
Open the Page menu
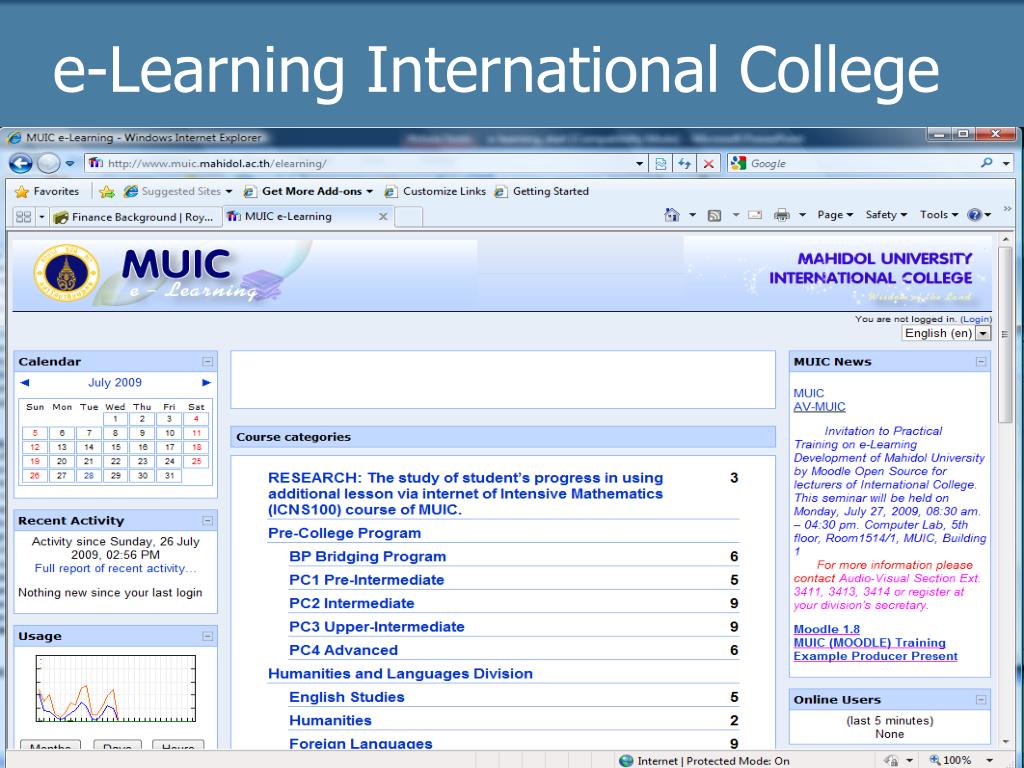click(835, 215)
